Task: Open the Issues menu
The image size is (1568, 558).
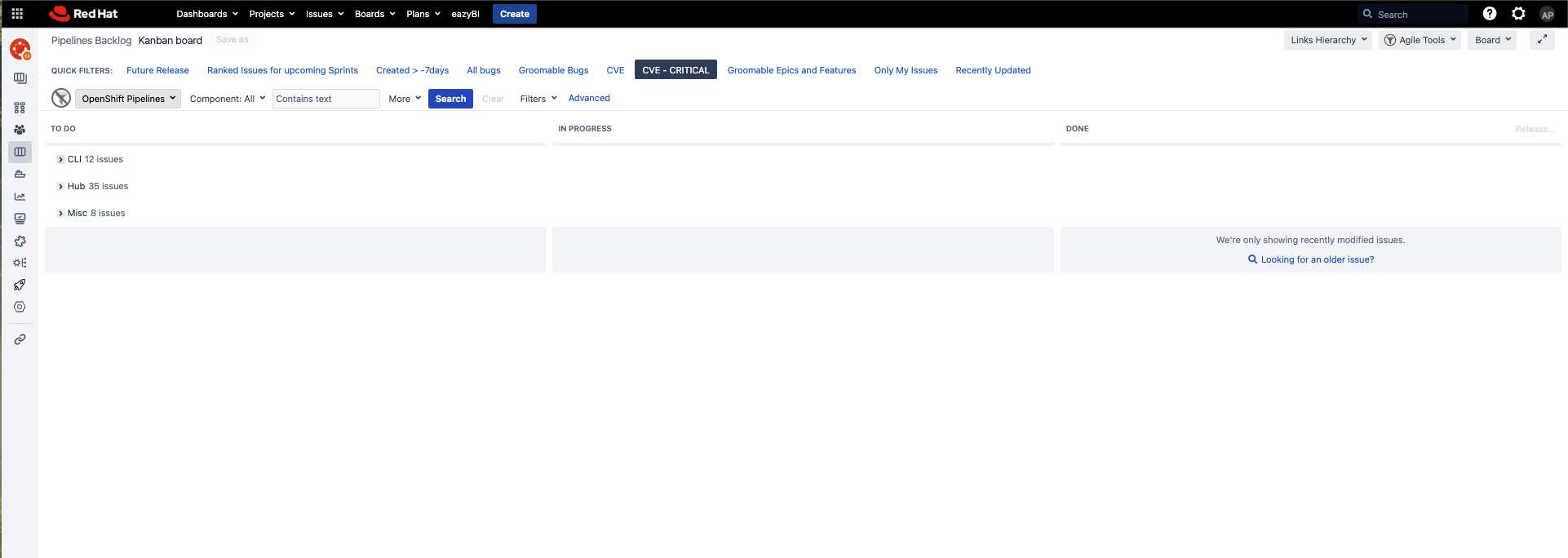Action: point(325,14)
